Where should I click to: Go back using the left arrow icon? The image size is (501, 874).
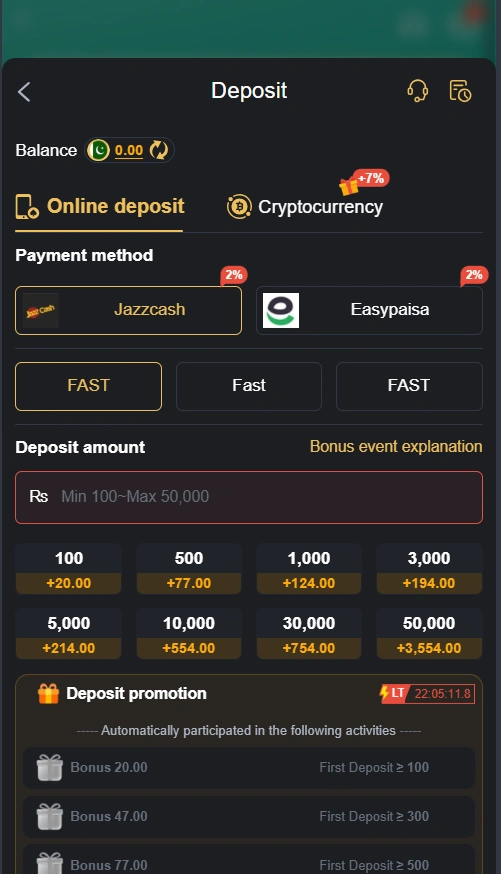tap(24, 92)
